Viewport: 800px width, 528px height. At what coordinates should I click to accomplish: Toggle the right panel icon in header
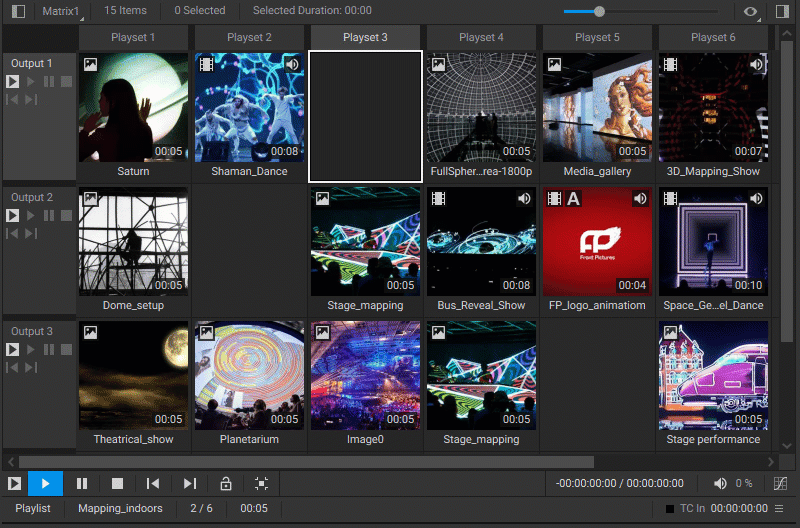click(x=782, y=11)
